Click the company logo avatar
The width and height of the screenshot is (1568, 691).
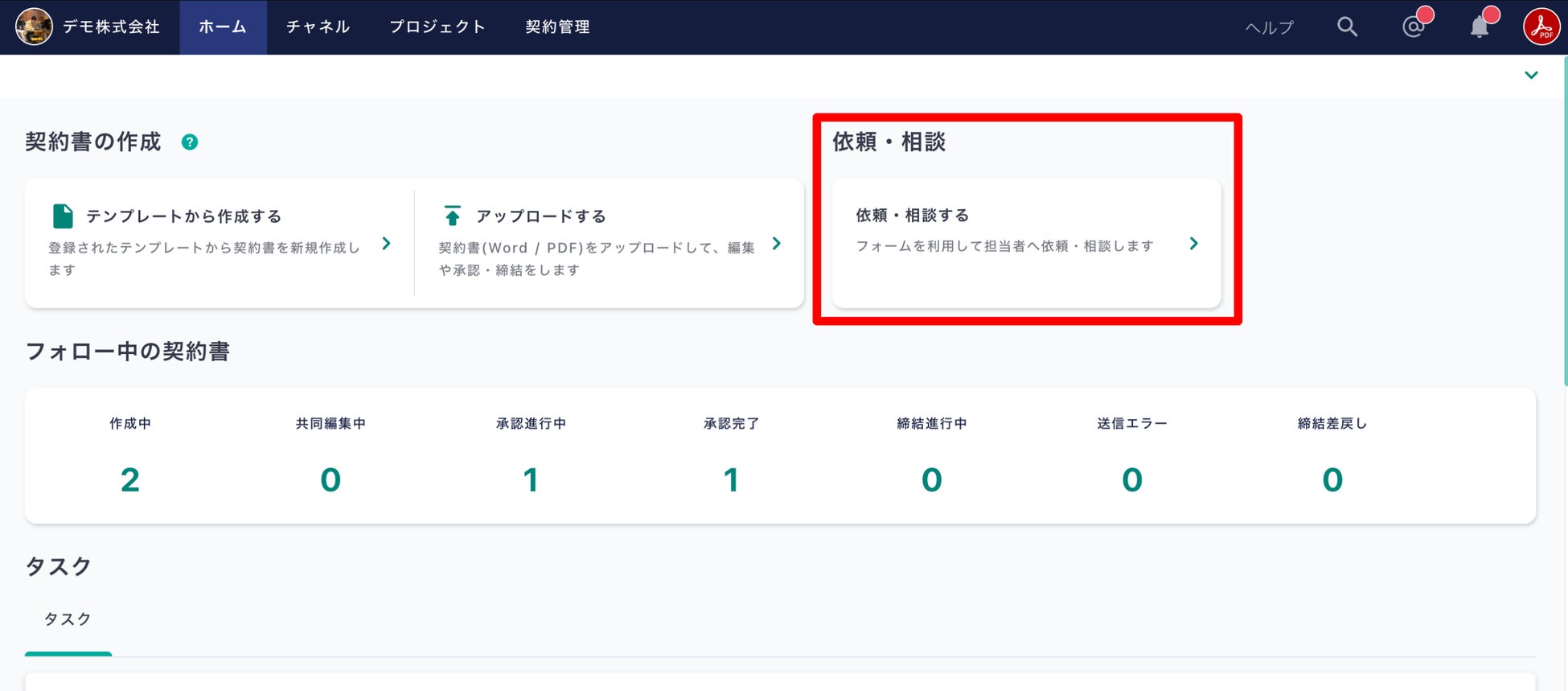tap(34, 27)
